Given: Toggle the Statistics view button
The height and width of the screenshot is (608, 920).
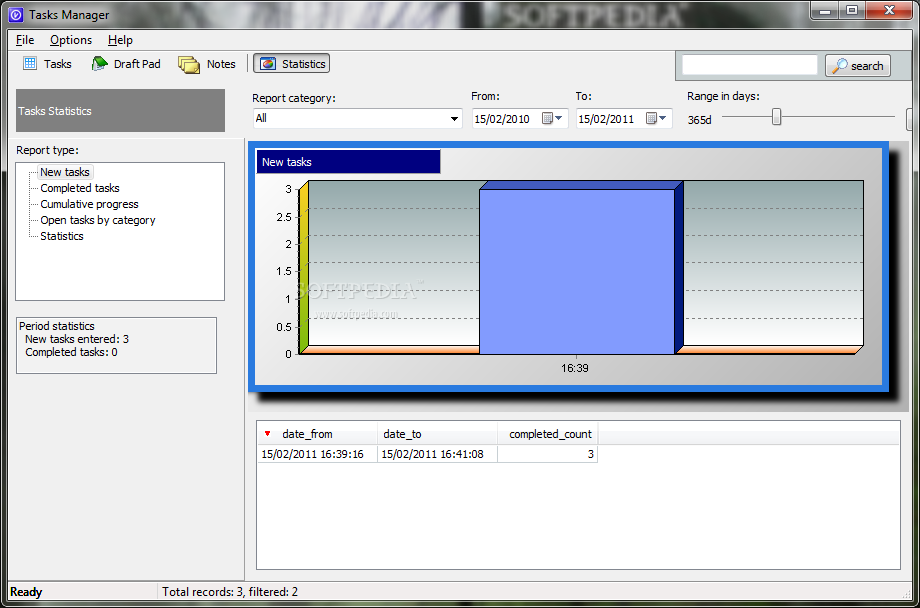Looking at the screenshot, I should [292, 64].
